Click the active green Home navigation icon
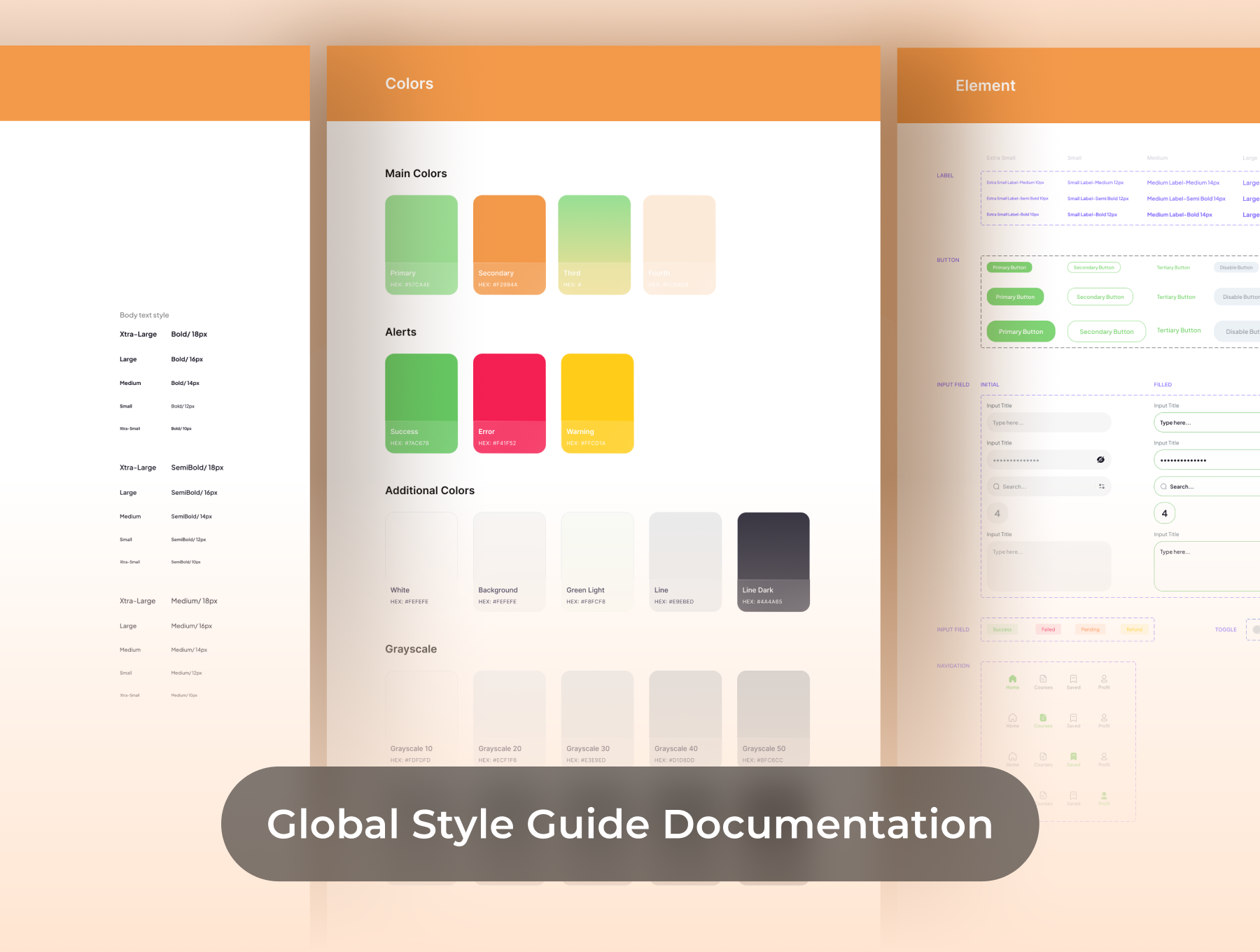The height and width of the screenshot is (952, 1260). [x=1012, y=679]
